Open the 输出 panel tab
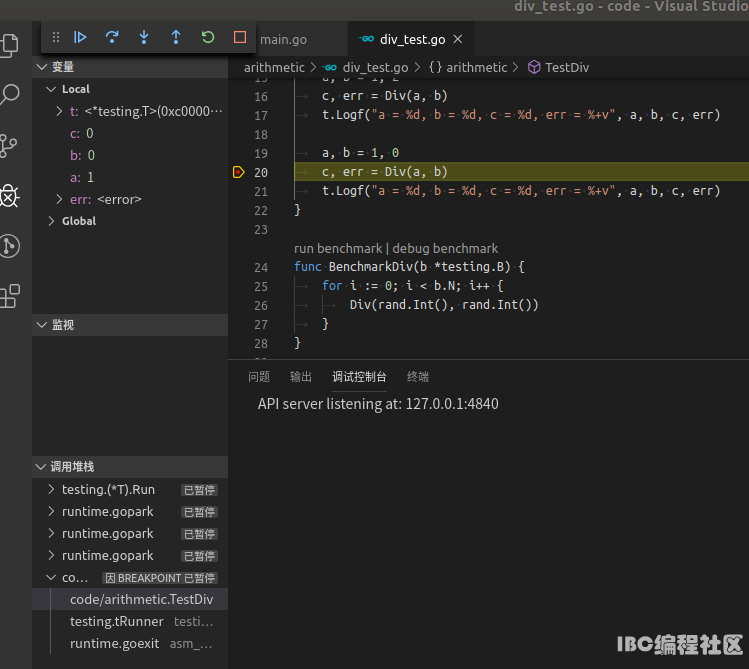This screenshot has height=669, width=749. tap(301, 377)
